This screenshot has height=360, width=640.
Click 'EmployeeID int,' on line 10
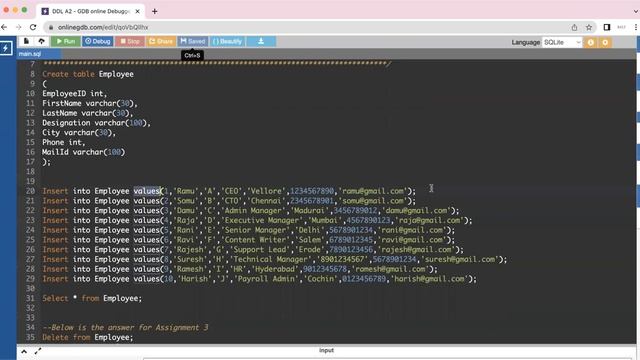(74, 94)
